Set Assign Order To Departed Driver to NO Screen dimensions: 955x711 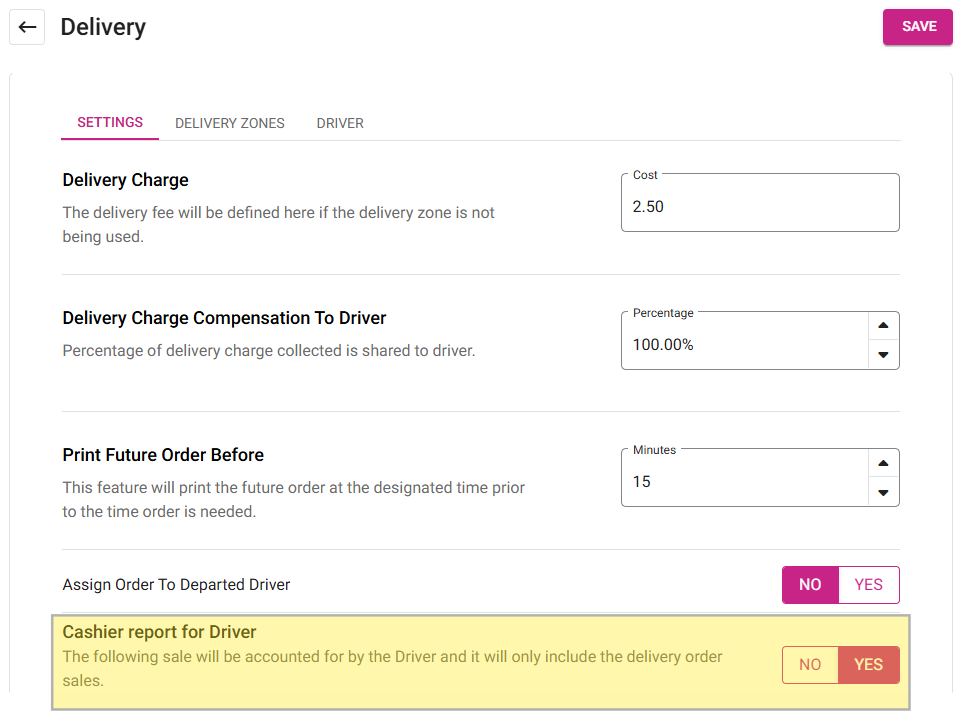(810, 585)
